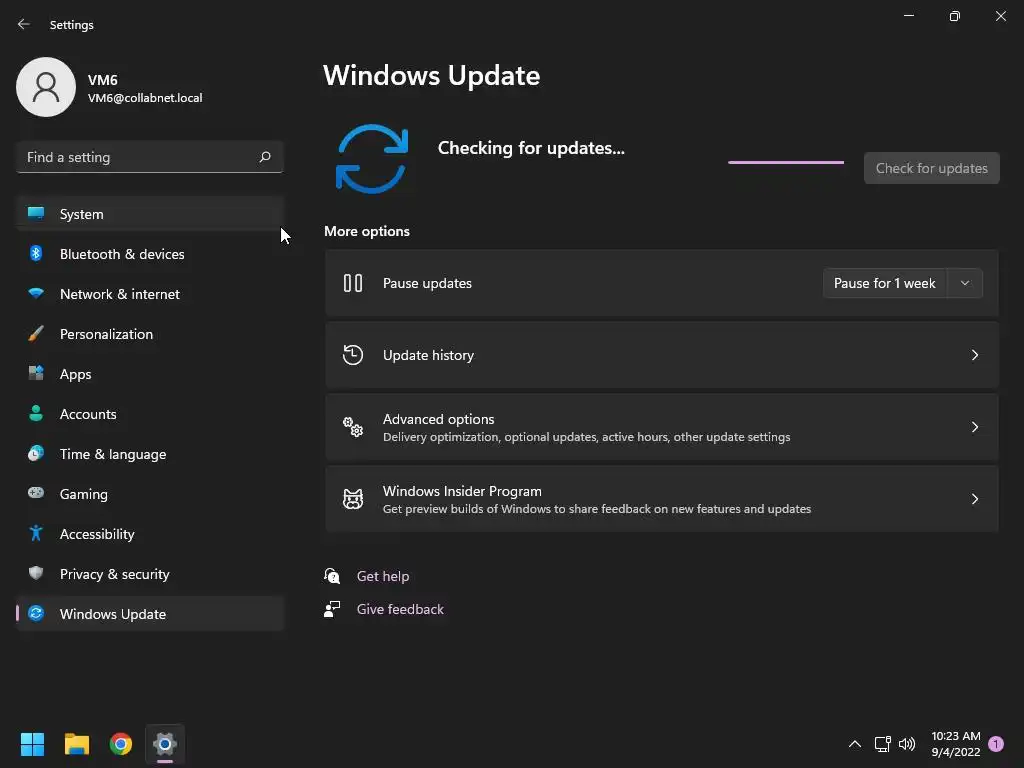
Task: Click the Checking for updates status text
Action: point(531,148)
